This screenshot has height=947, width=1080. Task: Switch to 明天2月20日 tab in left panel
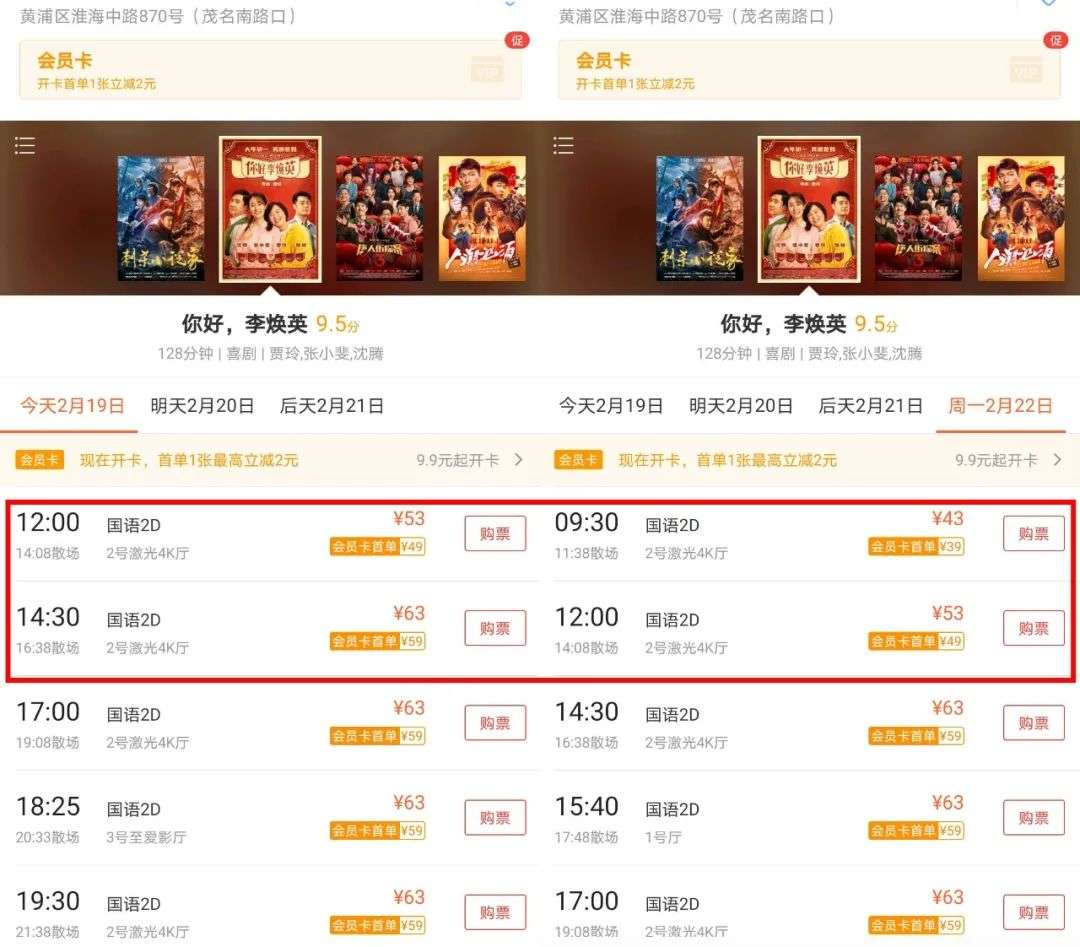[202, 406]
